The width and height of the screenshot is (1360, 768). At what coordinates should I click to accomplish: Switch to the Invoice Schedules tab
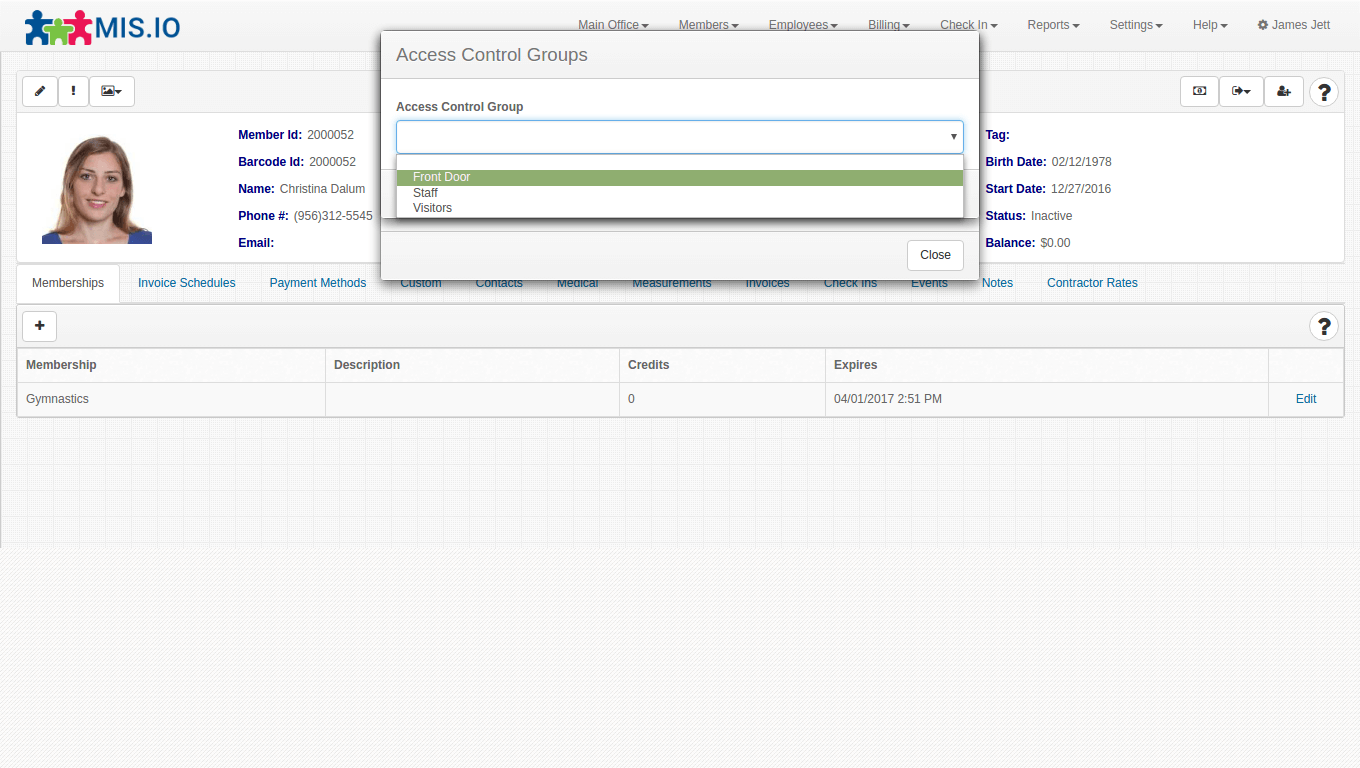click(x=187, y=283)
